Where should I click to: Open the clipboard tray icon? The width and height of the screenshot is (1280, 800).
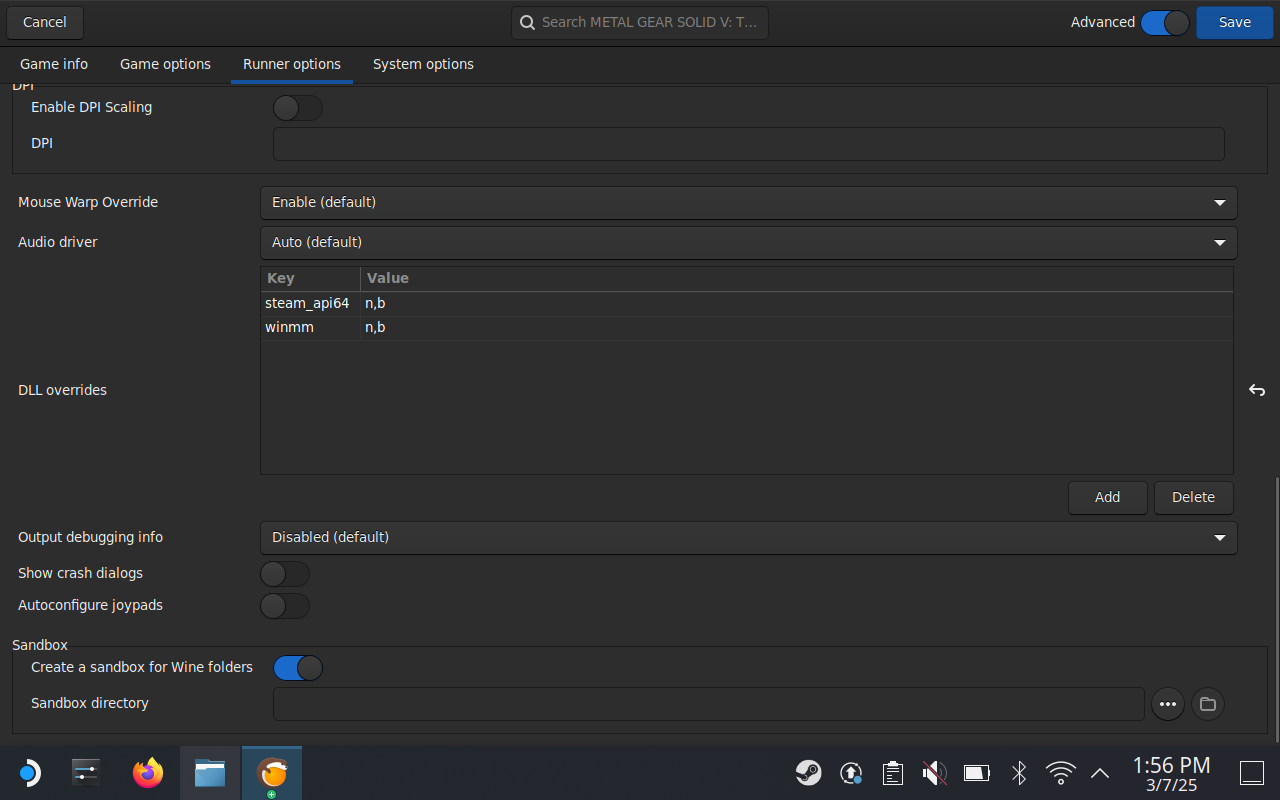point(893,772)
